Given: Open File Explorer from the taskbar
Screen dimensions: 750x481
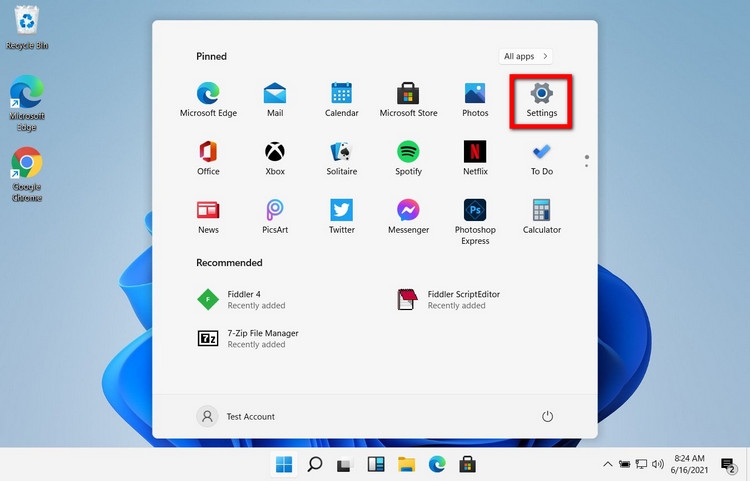Looking at the screenshot, I should [x=406, y=464].
